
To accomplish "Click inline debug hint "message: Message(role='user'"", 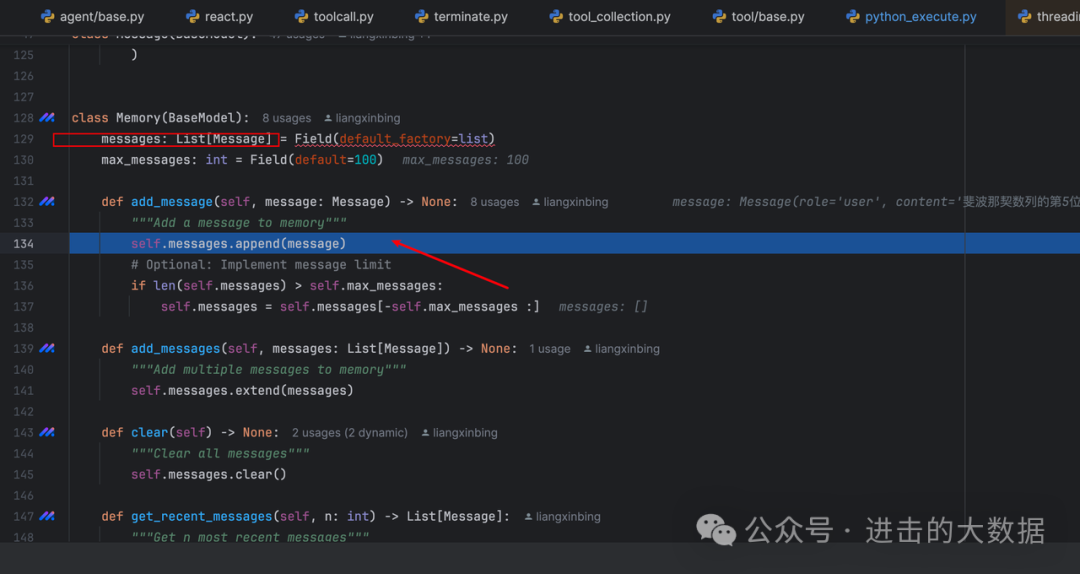I will pyautogui.click(x=780, y=202).
